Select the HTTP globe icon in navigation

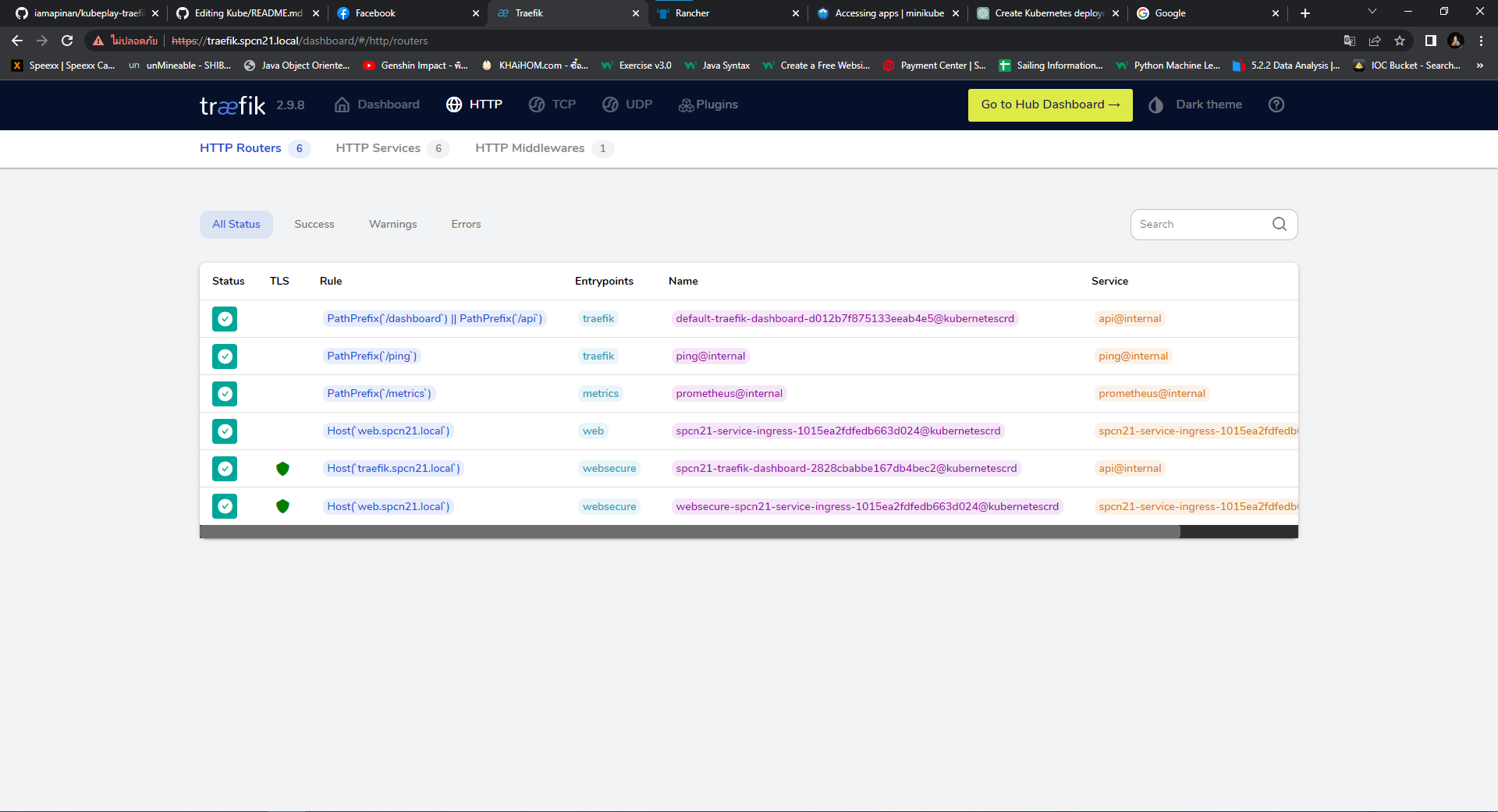coord(454,105)
